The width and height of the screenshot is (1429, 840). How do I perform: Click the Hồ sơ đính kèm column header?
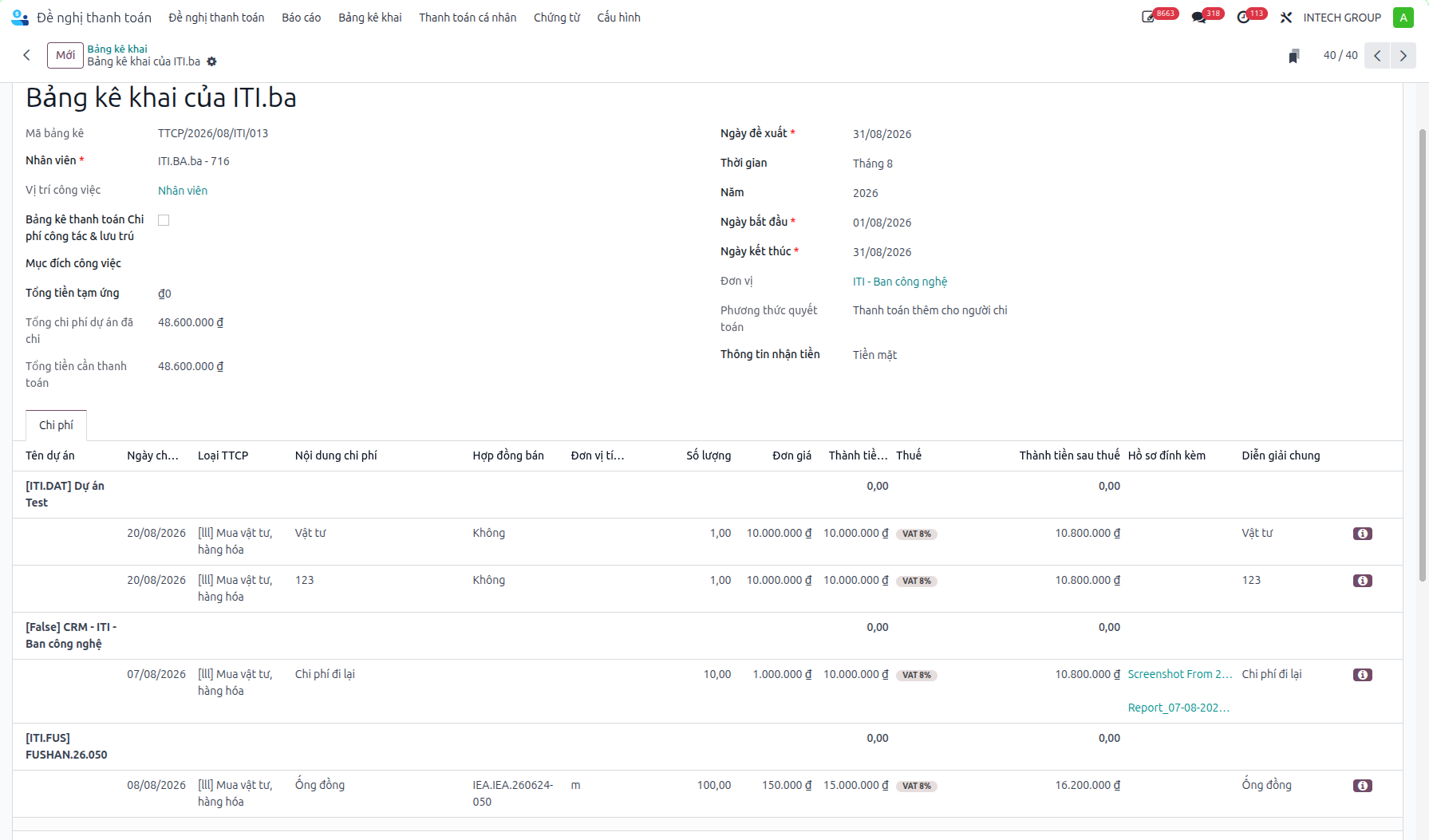[x=1166, y=455]
